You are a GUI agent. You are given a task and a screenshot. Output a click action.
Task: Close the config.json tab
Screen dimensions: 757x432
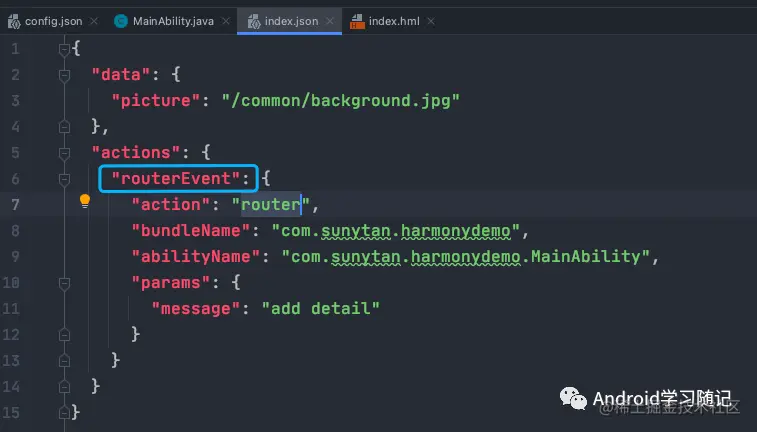pyautogui.click(x=94, y=21)
